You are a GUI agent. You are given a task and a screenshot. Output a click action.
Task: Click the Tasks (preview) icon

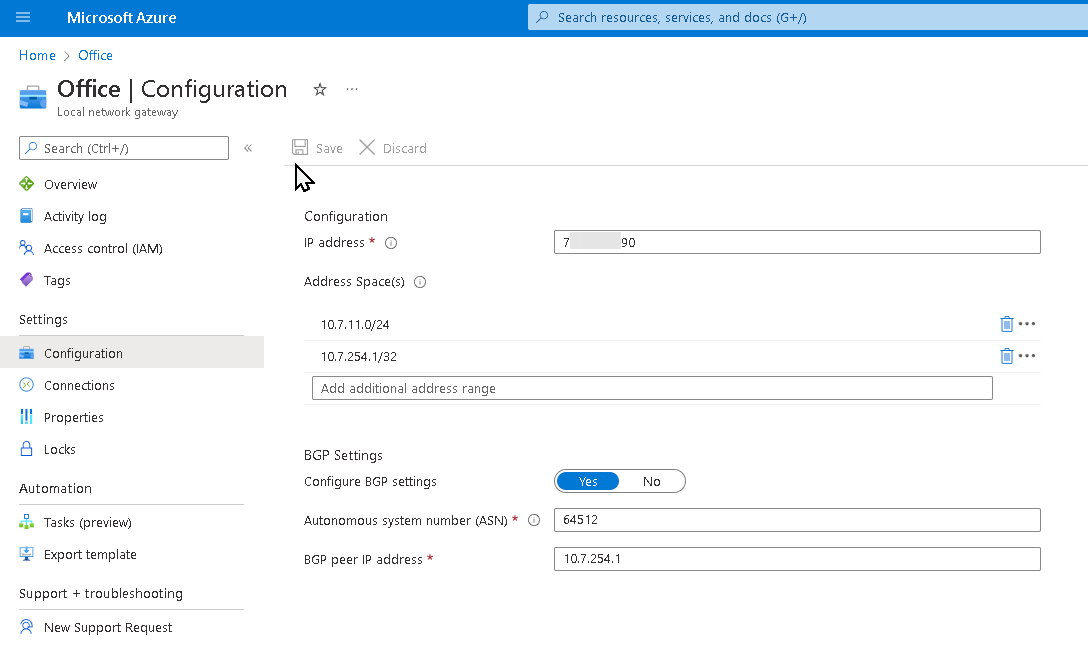tap(26, 522)
